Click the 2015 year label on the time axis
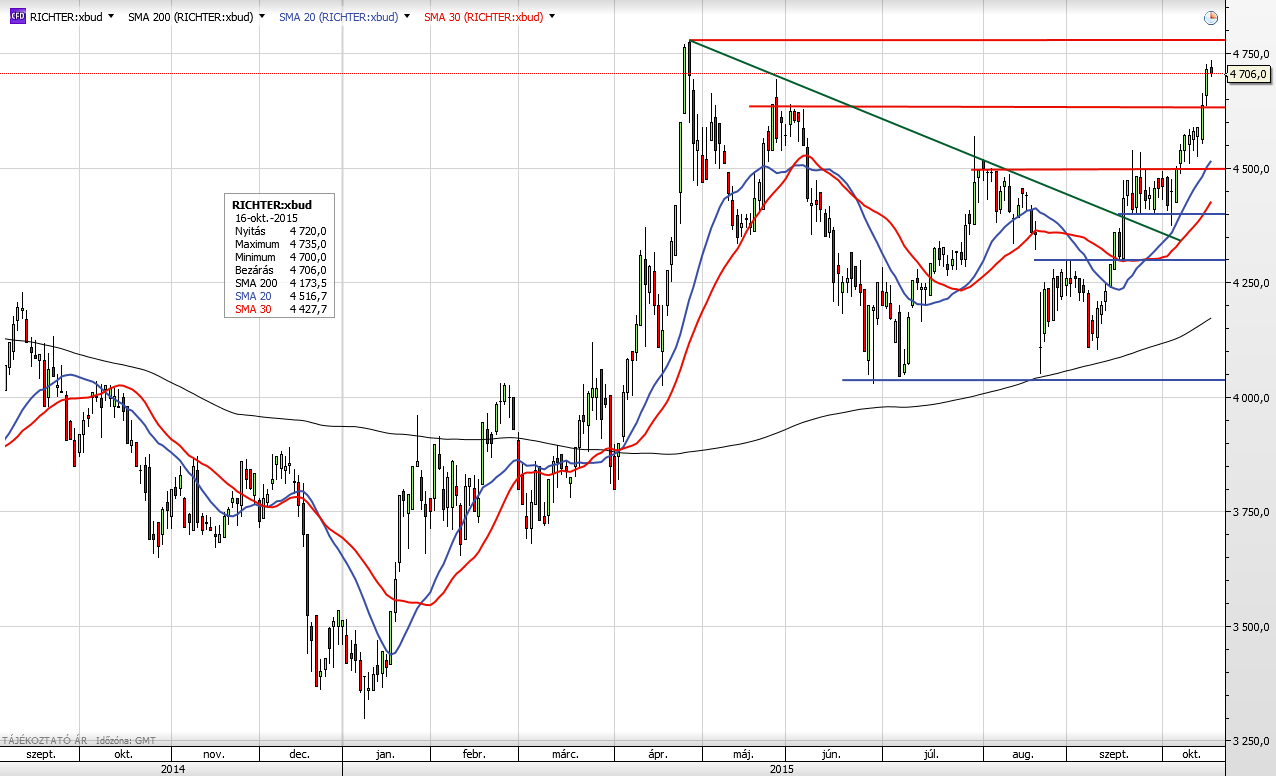This screenshot has height=776, width=1276. pos(782,768)
